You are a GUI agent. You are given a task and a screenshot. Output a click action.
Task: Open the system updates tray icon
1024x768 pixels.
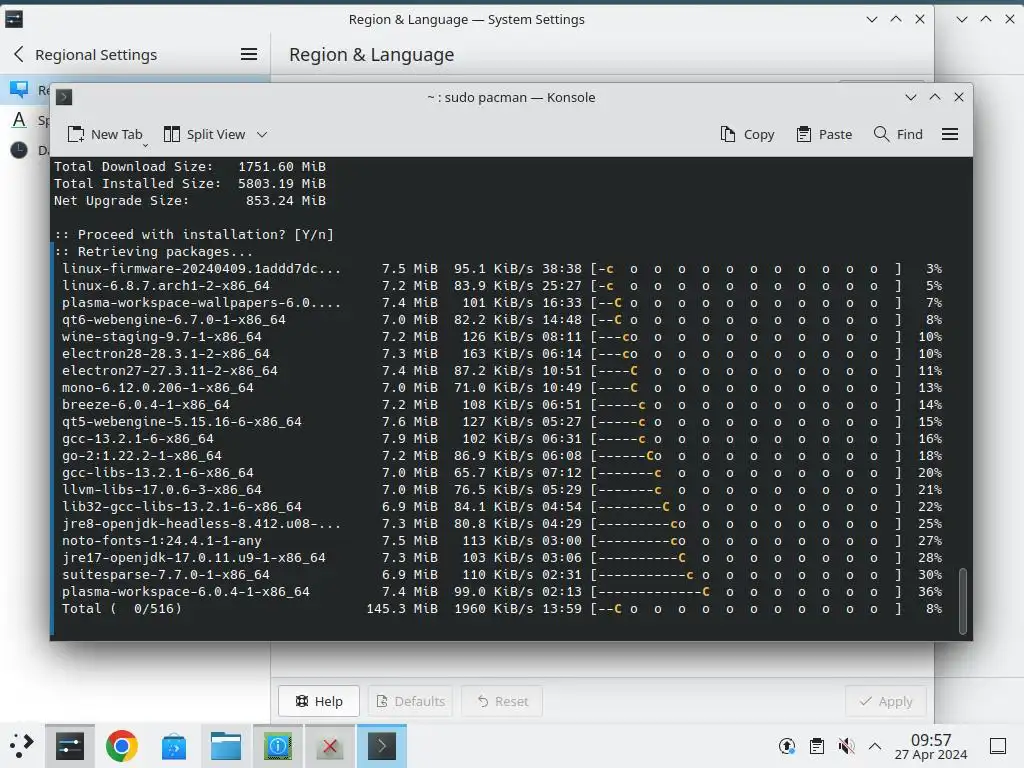coord(787,746)
